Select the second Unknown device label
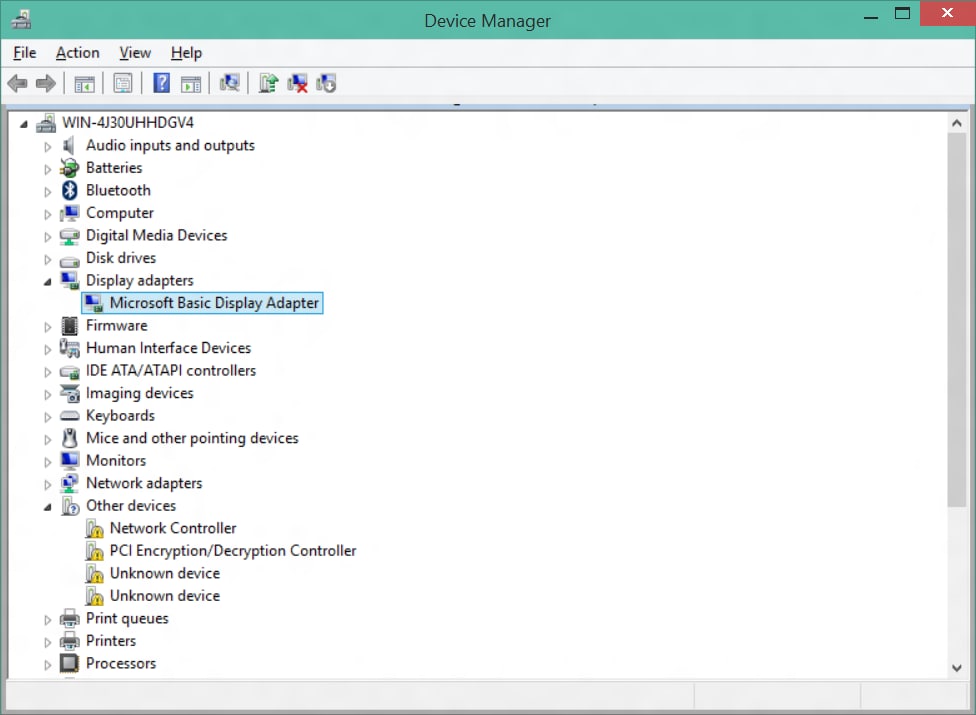 [165, 596]
